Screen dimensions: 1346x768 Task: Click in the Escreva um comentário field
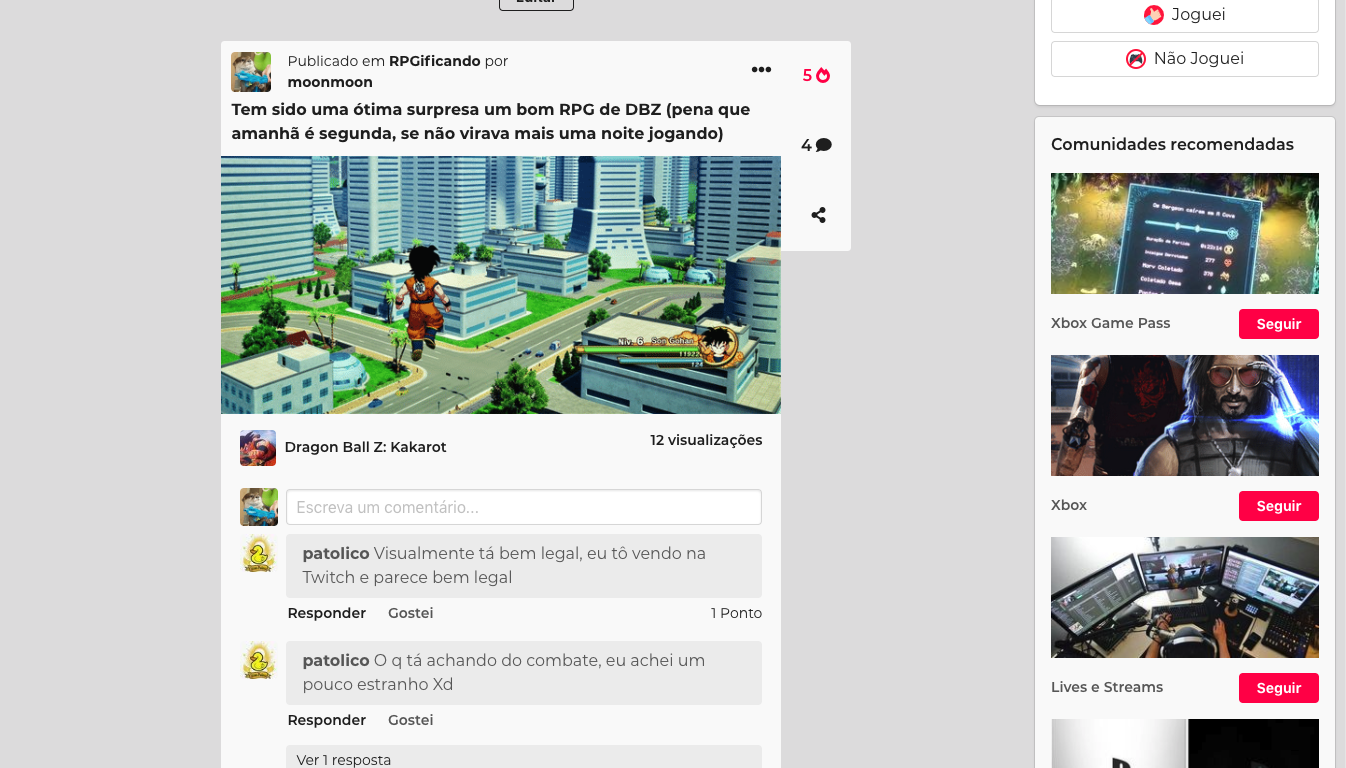(x=524, y=507)
